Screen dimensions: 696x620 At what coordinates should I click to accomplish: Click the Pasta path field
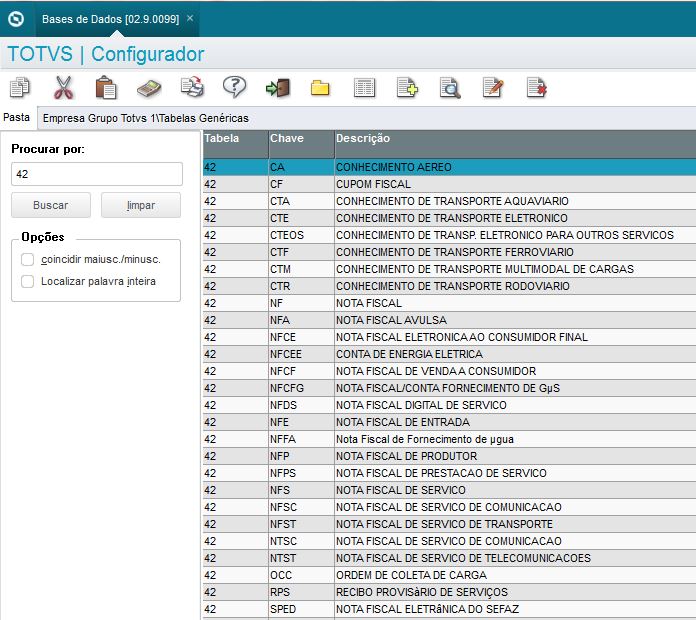(x=367, y=118)
